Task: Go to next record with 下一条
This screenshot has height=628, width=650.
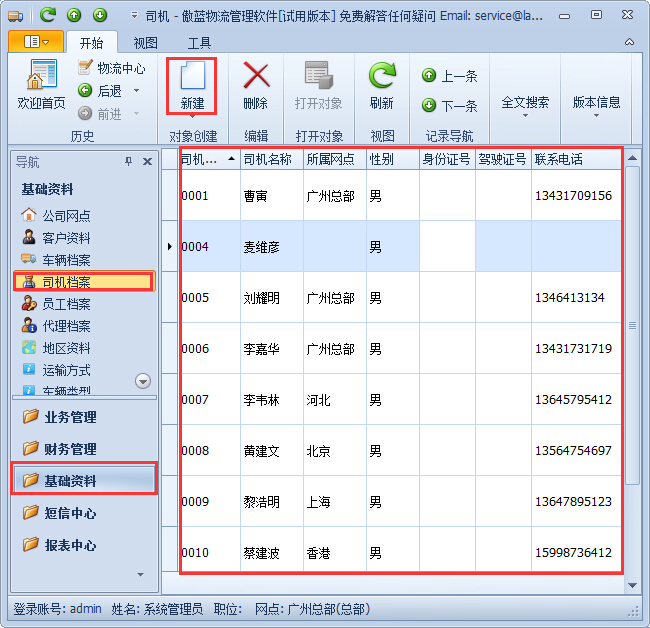Action: 450,105
